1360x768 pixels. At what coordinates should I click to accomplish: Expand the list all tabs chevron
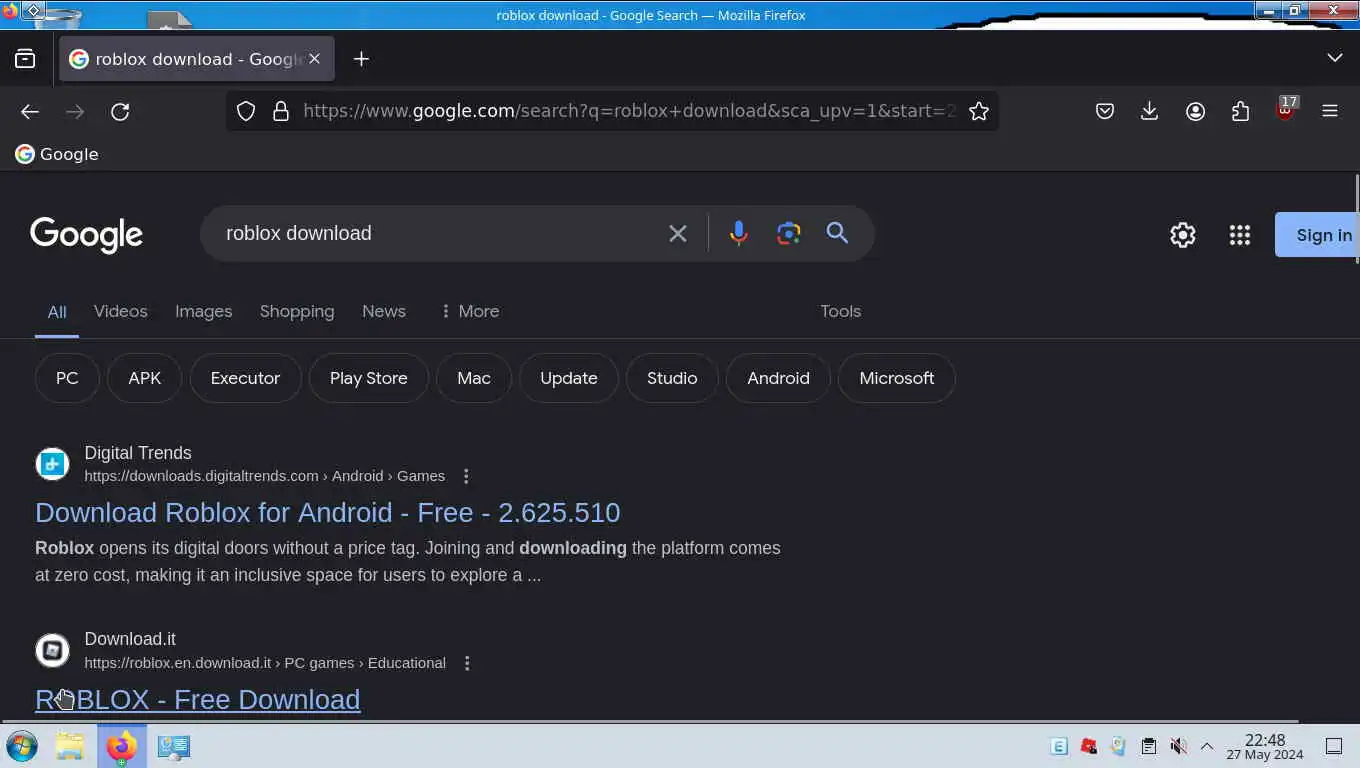(1334, 58)
